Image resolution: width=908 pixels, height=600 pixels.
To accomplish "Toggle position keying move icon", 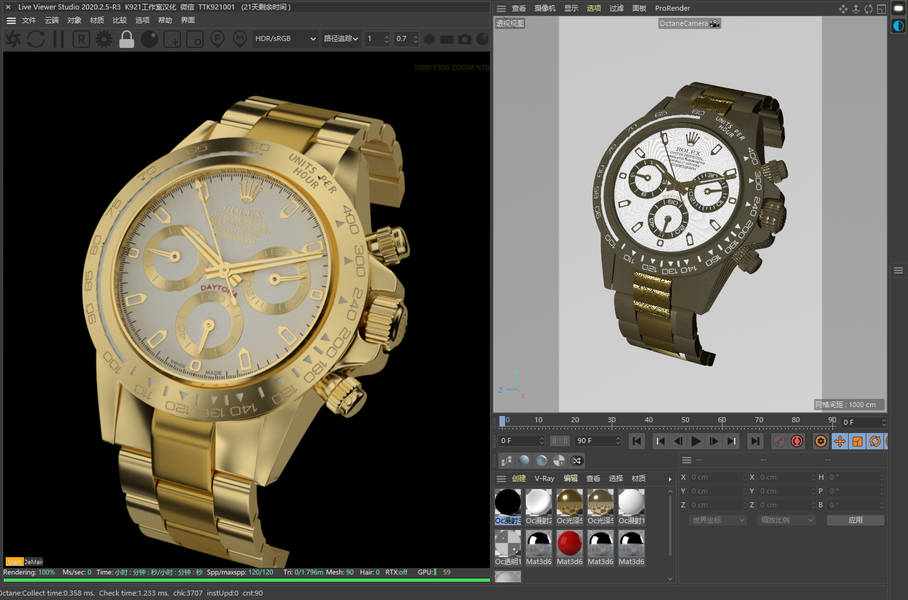I will tap(840, 441).
